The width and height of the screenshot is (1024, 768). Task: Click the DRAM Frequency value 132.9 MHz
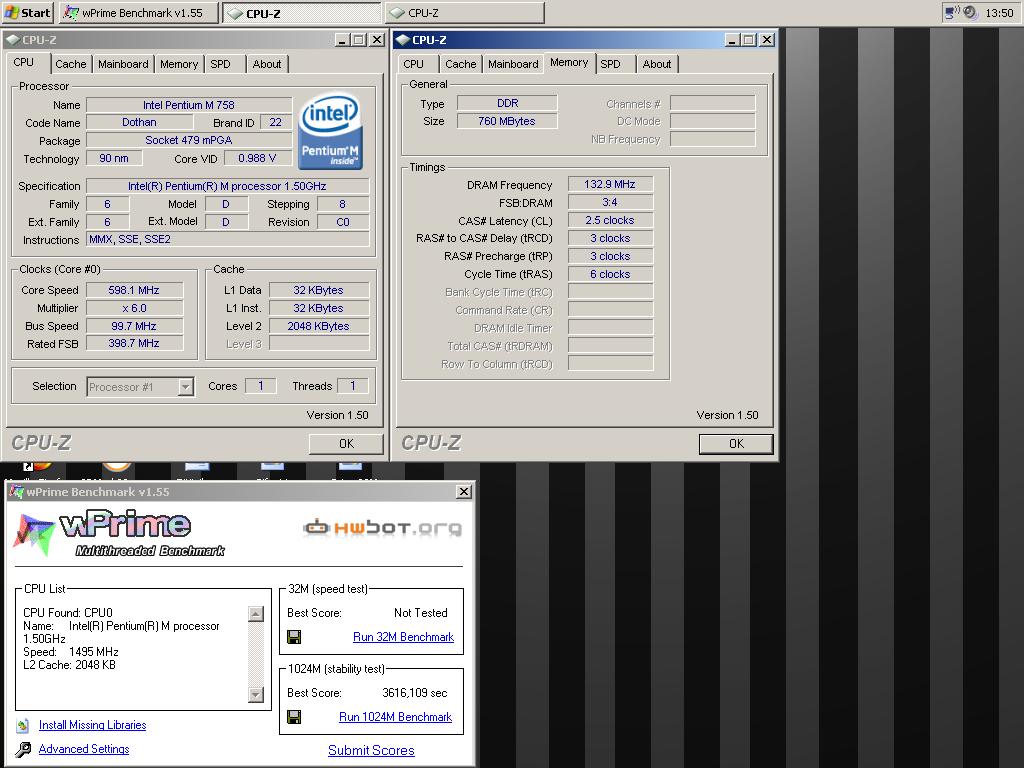[610, 185]
